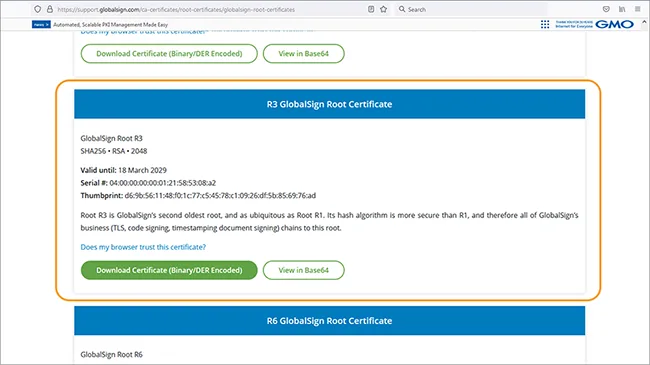
Task: Click the 'R6 GlobalSign Root Certificate' header
Action: pos(330,321)
